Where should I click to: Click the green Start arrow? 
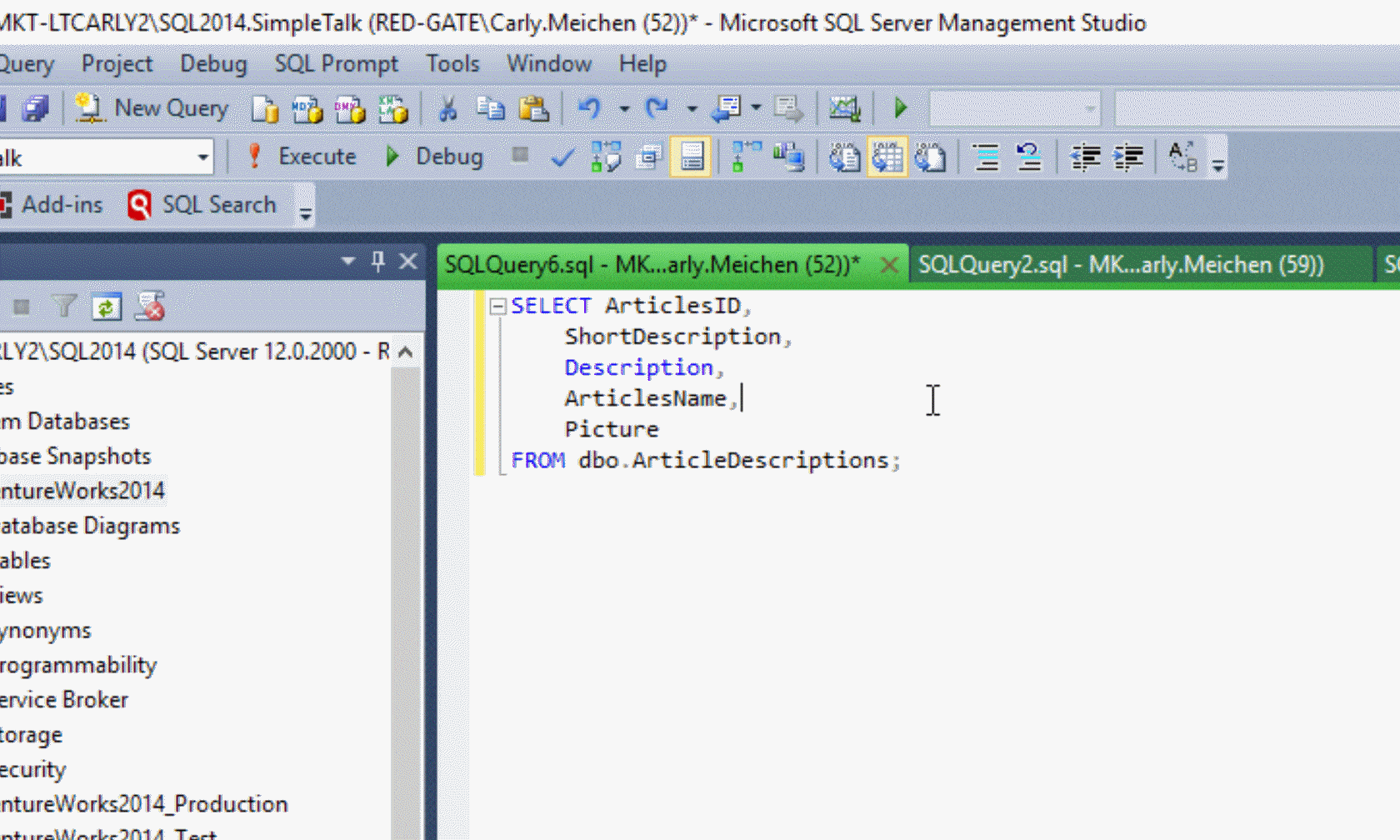tap(900, 108)
